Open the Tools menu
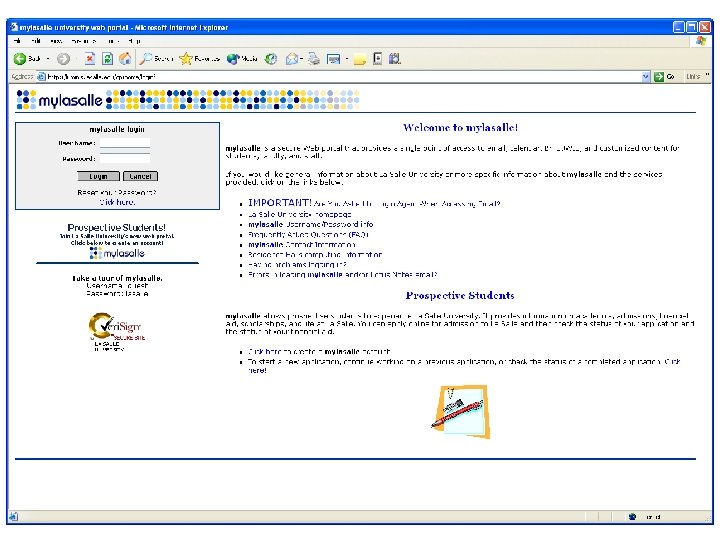This screenshot has height=540, width=720. pyautogui.click(x=113, y=41)
